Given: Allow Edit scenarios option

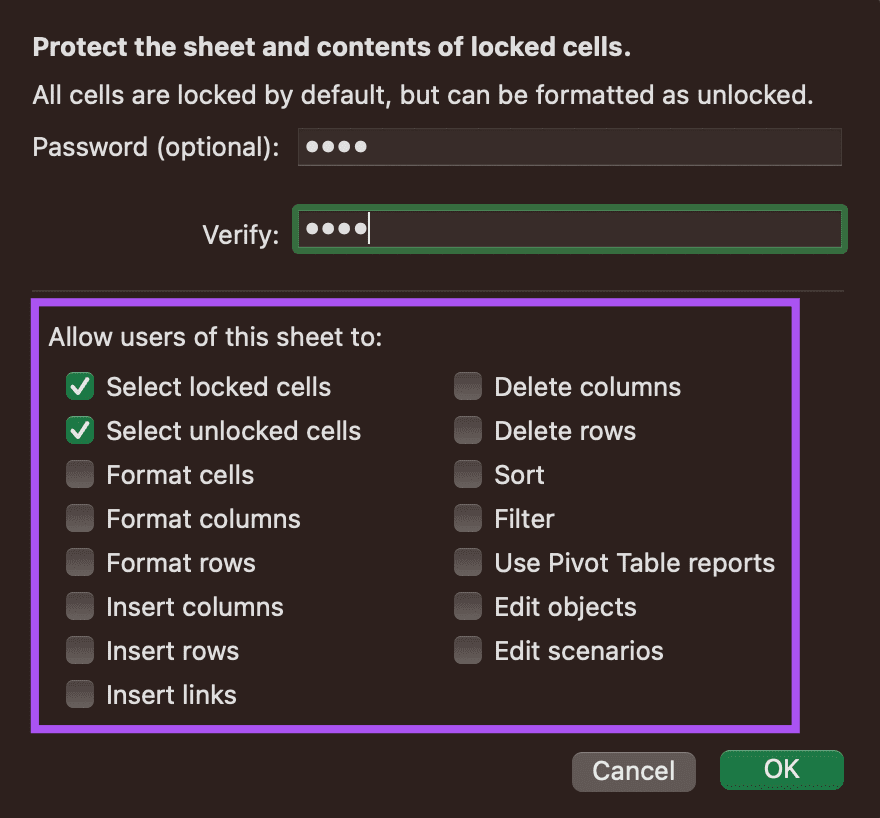Looking at the screenshot, I should coord(468,650).
